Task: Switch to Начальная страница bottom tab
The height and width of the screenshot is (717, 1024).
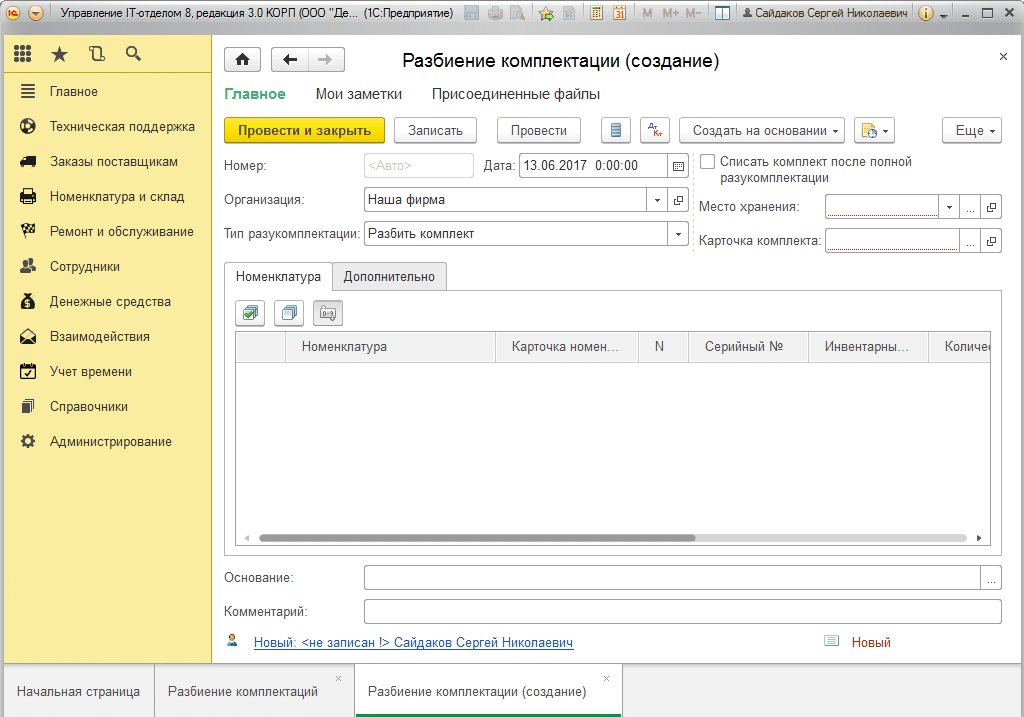Action: tap(78, 691)
